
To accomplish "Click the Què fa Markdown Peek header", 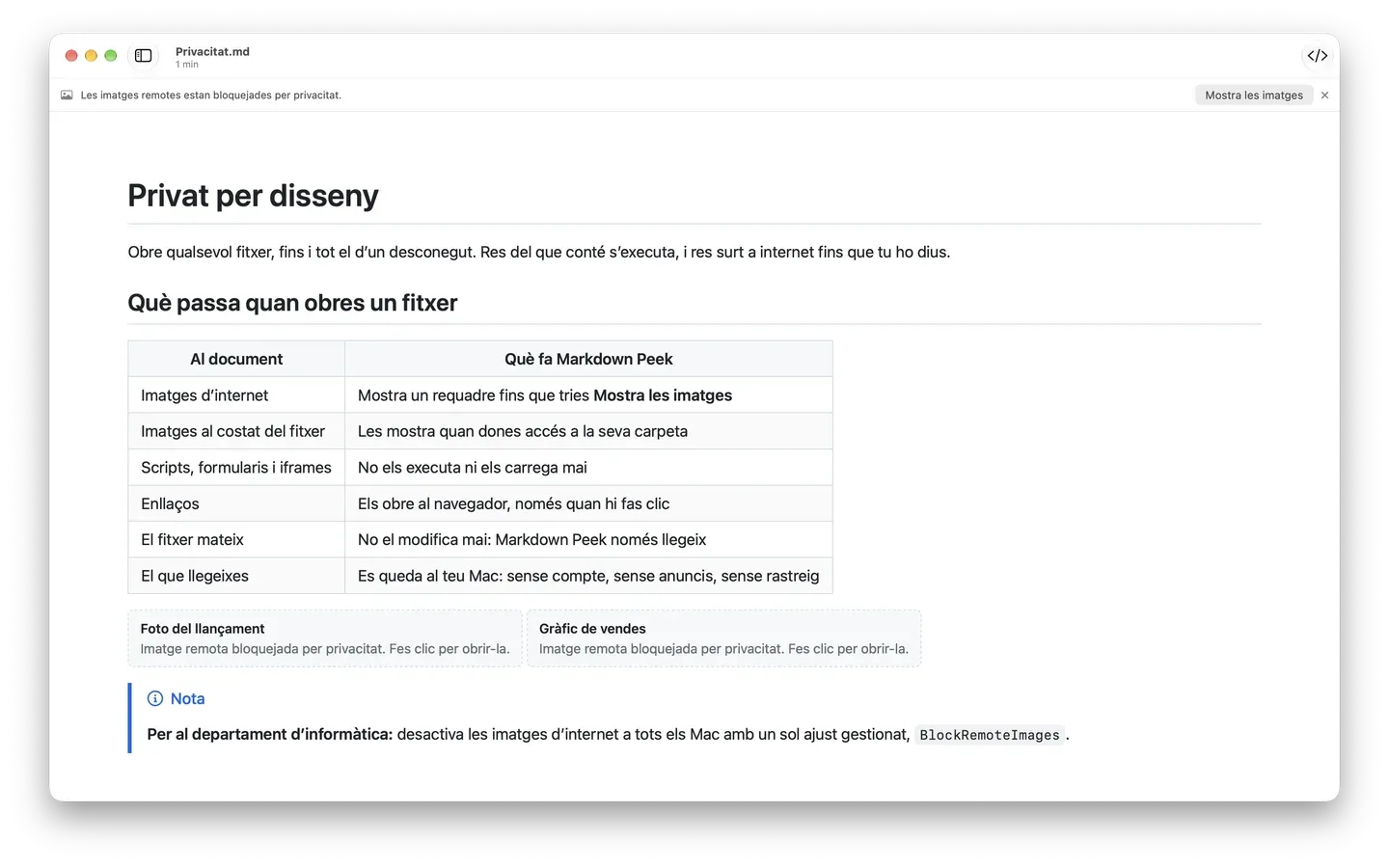I will tap(588, 359).
